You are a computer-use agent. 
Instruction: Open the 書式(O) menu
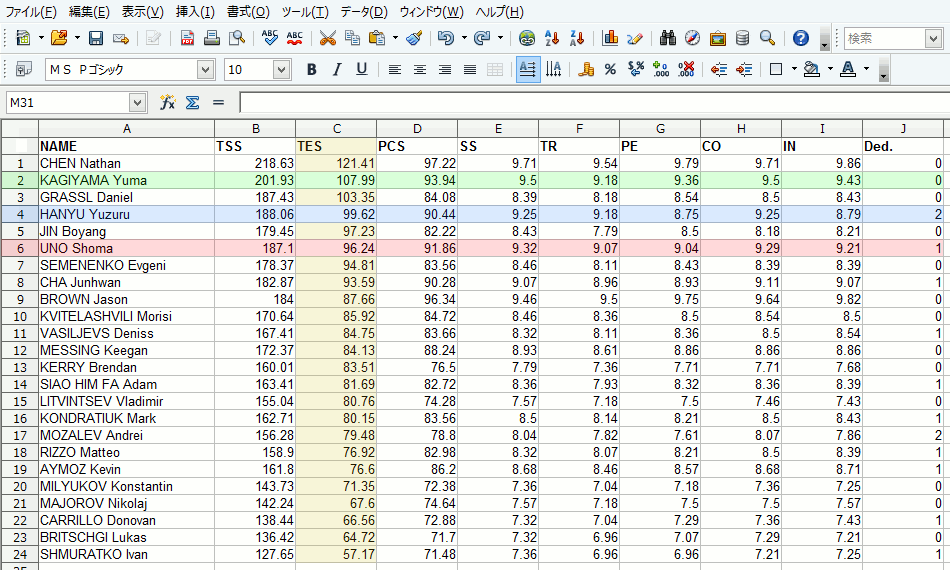coord(248,12)
